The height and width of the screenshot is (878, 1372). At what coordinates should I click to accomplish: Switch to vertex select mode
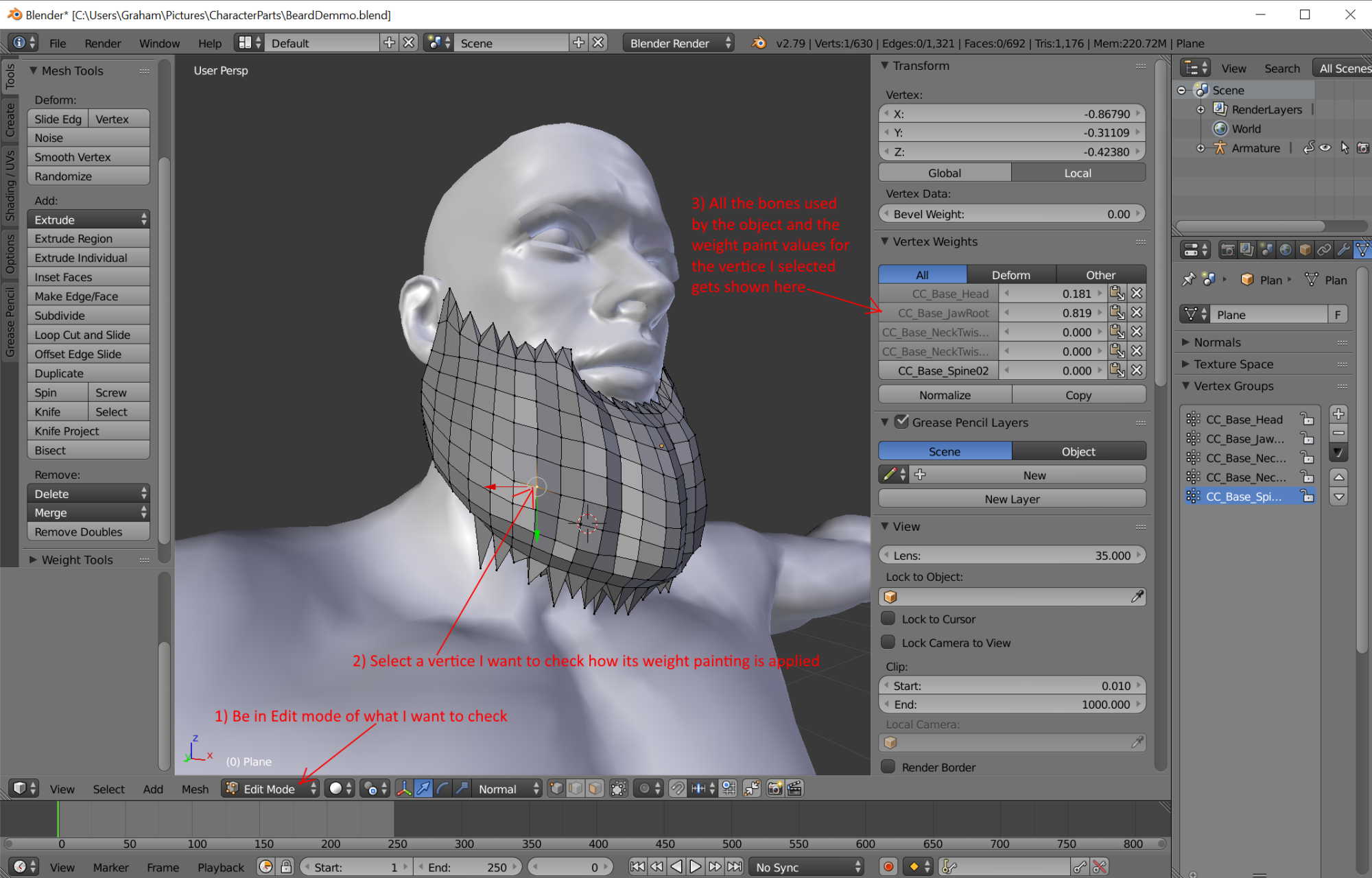(x=556, y=789)
